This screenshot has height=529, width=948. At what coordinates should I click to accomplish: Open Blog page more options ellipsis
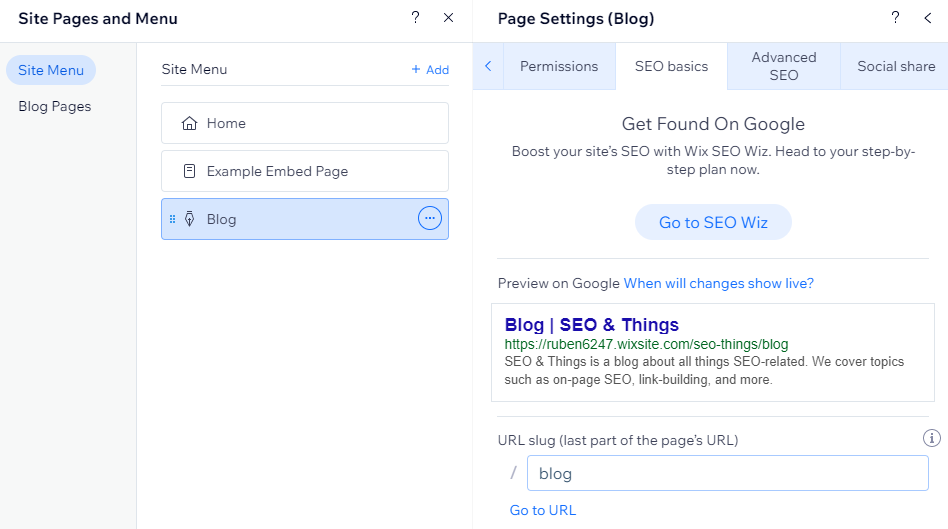429,219
